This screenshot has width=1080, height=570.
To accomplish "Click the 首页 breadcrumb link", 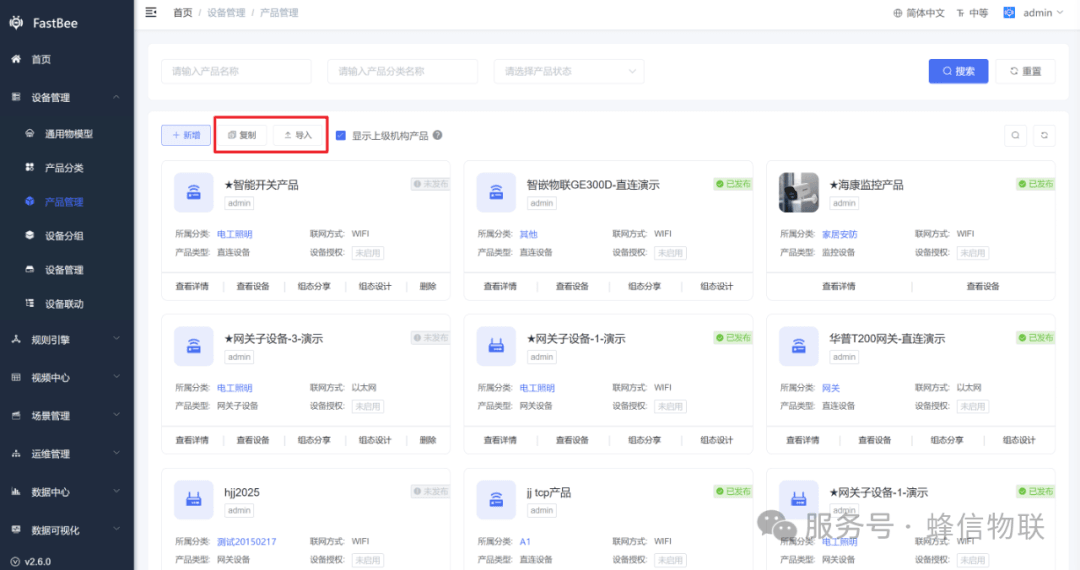I will (x=183, y=12).
